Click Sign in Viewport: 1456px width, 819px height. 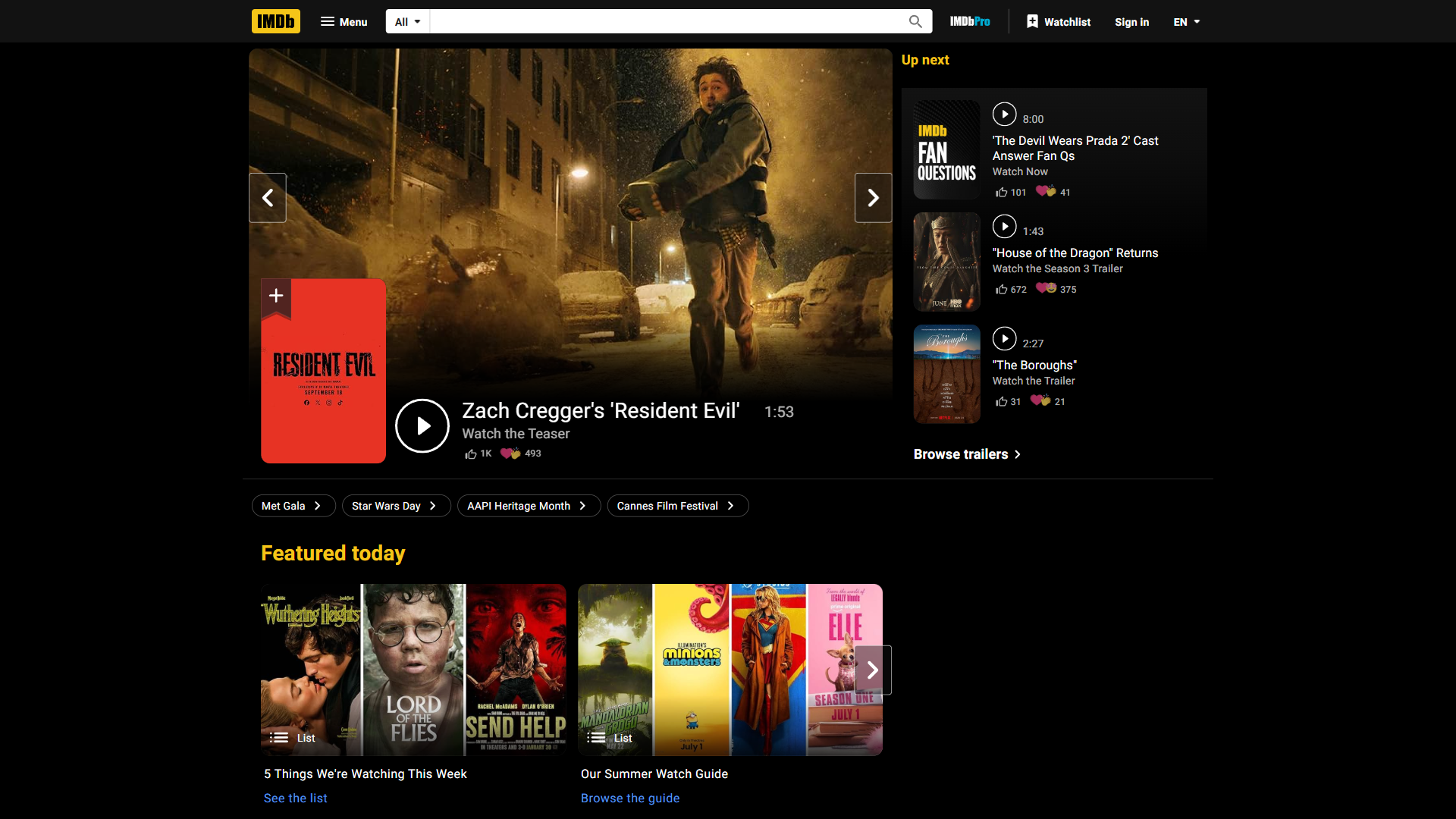1131,22
